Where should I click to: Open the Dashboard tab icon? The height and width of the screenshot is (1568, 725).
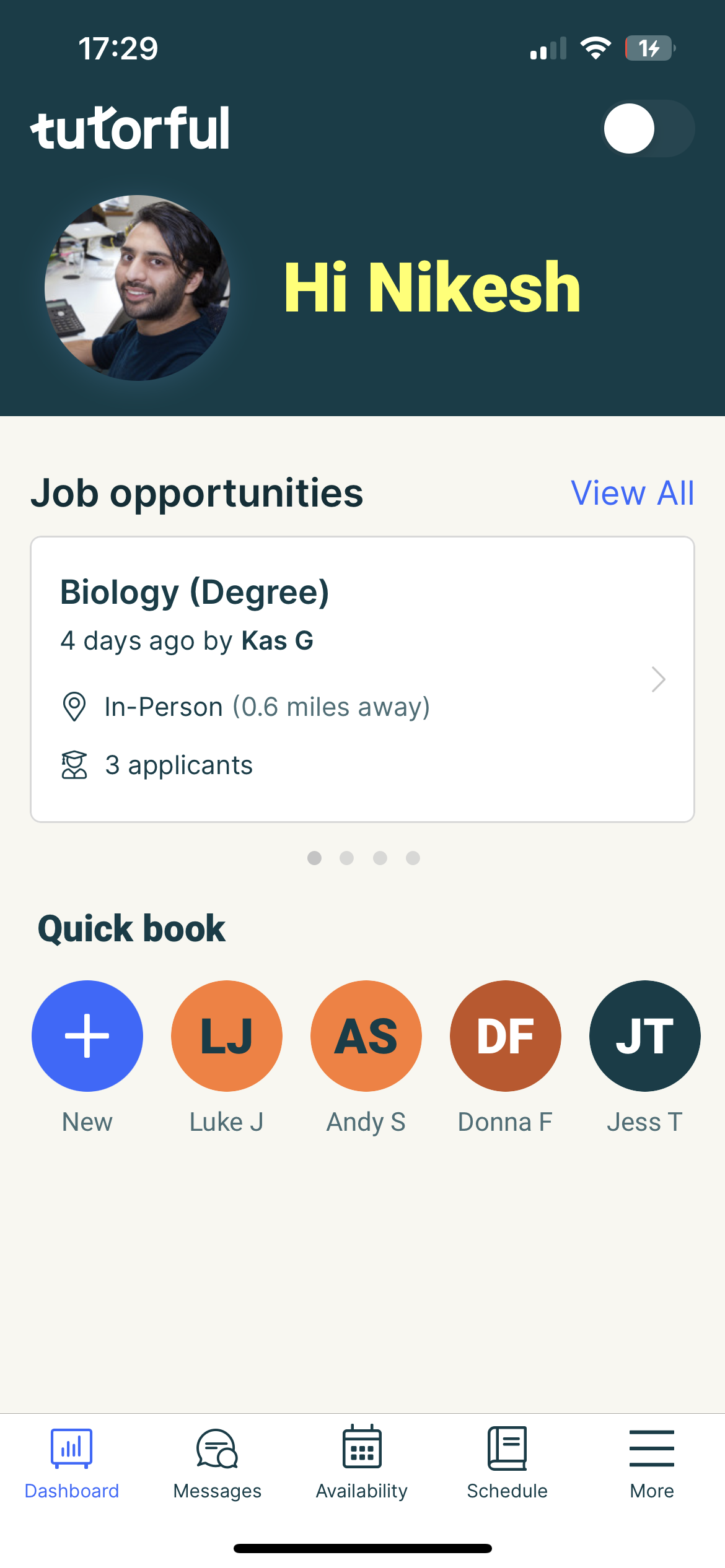pos(72,1448)
